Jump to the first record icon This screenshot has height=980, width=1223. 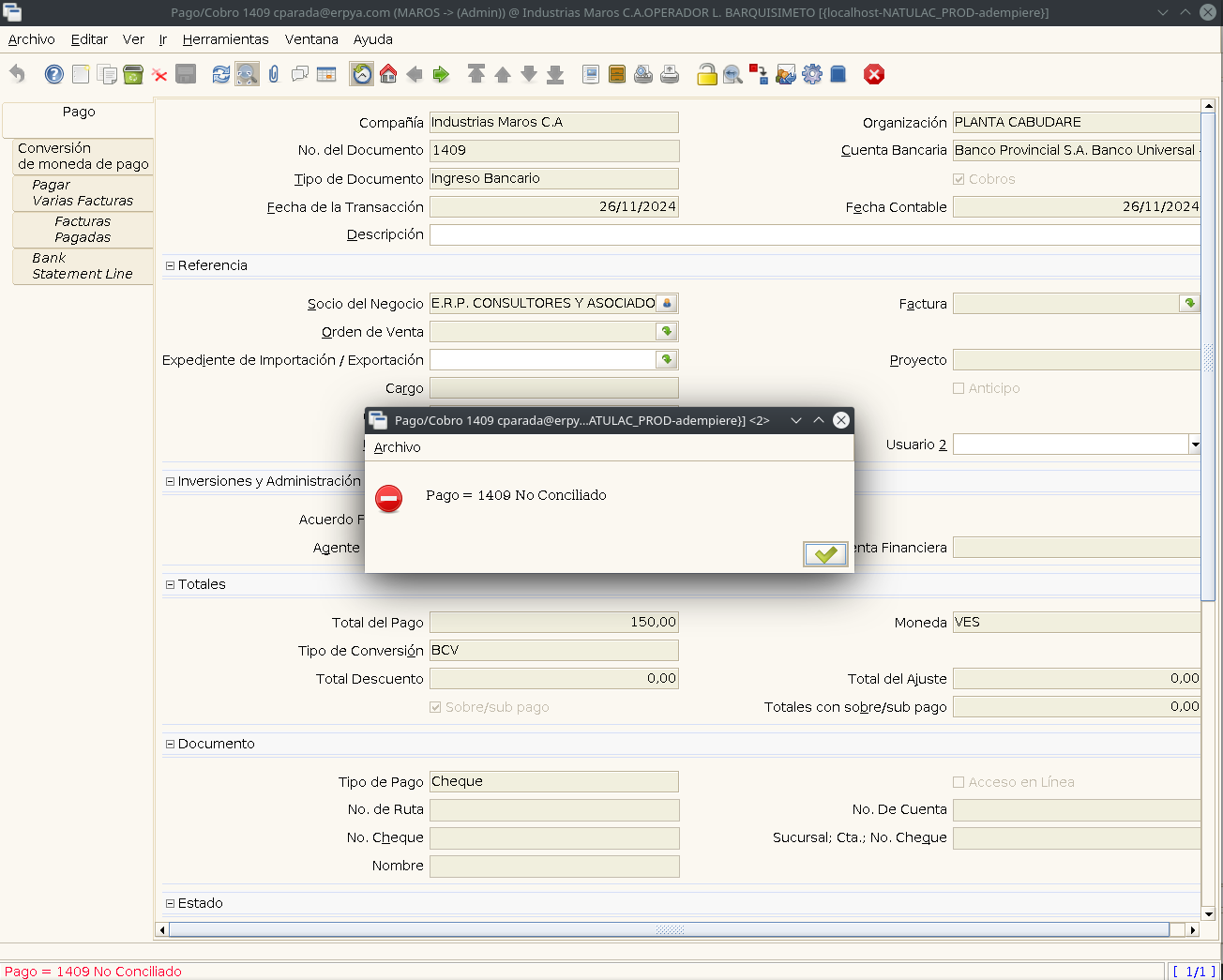pos(476,74)
